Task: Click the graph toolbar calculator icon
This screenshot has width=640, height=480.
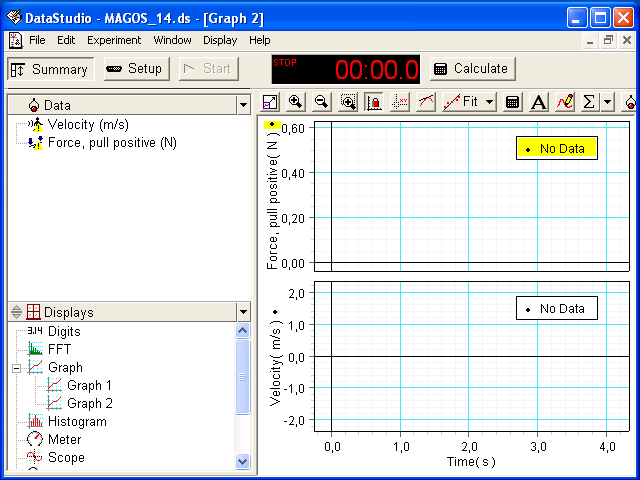Action: [x=513, y=102]
